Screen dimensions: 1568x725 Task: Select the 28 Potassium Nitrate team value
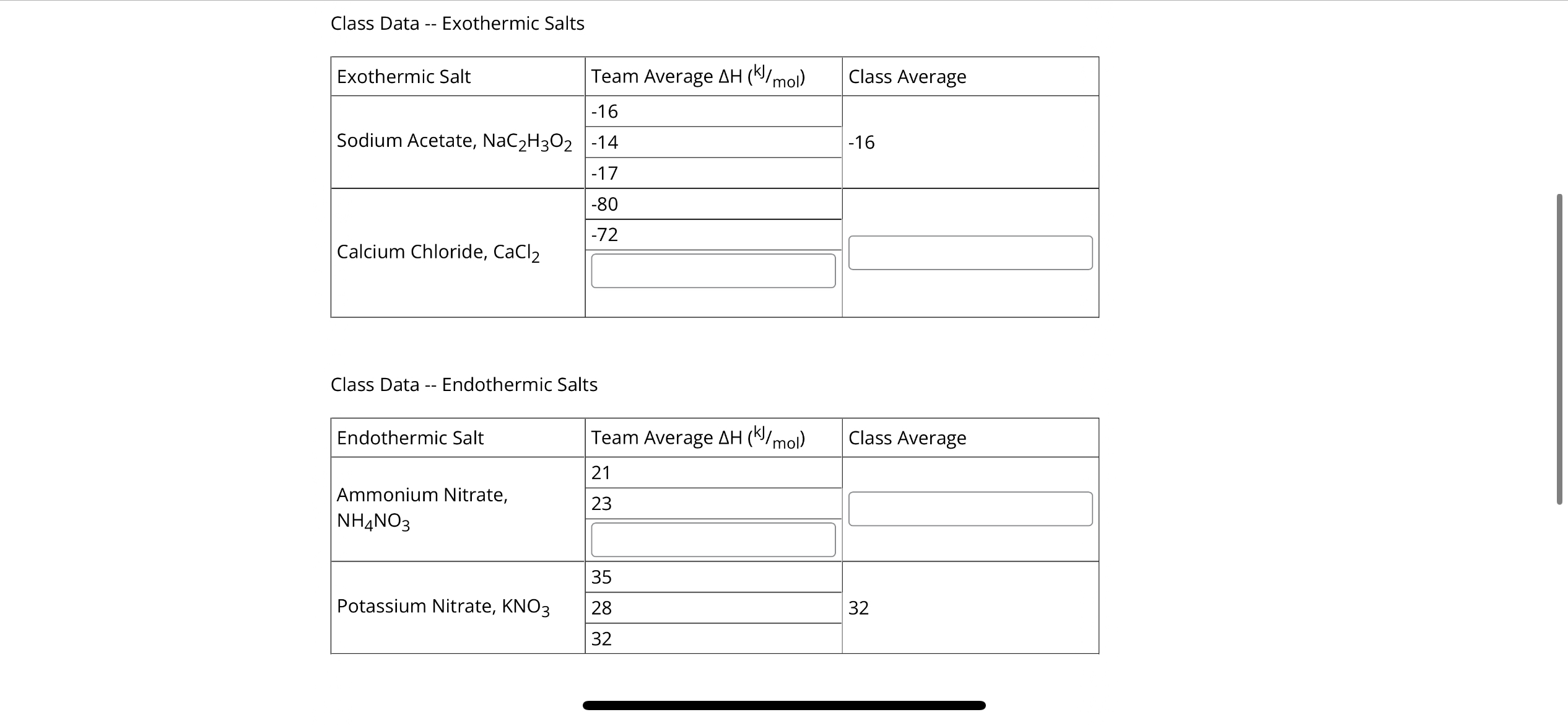point(601,607)
